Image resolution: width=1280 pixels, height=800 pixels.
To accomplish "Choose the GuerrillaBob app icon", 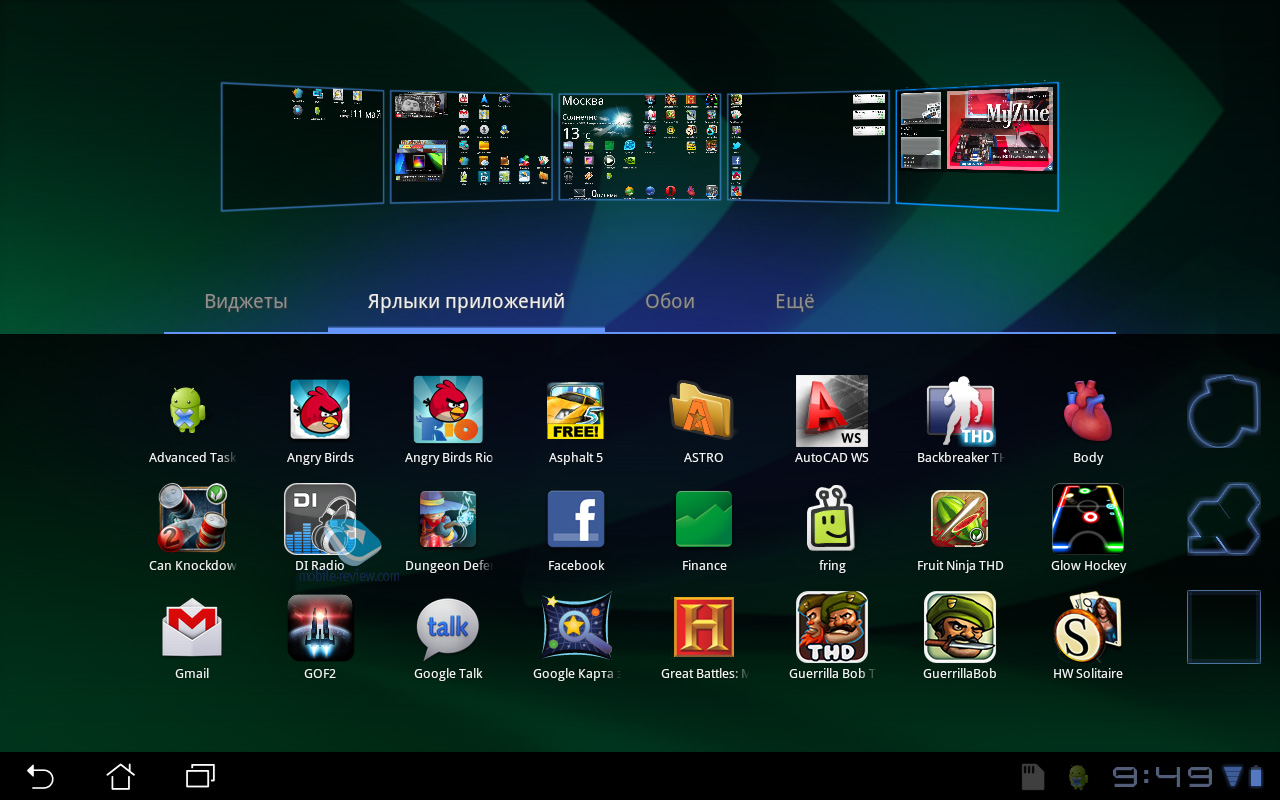I will point(960,626).
